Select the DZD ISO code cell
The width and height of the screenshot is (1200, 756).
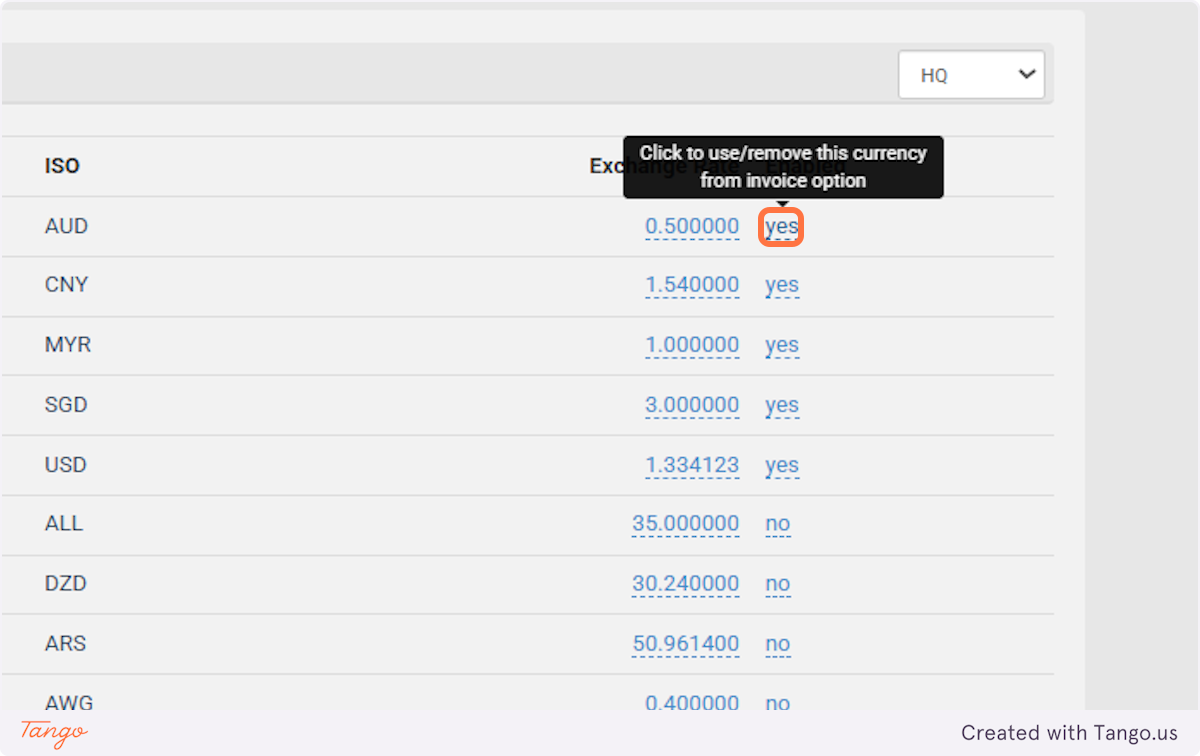point(65,583)
